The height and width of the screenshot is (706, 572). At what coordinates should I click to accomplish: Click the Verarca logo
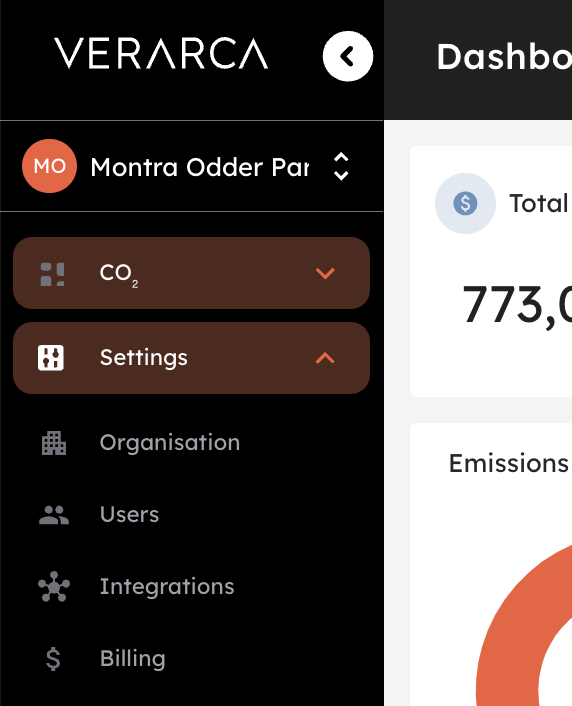pos(161,54)
